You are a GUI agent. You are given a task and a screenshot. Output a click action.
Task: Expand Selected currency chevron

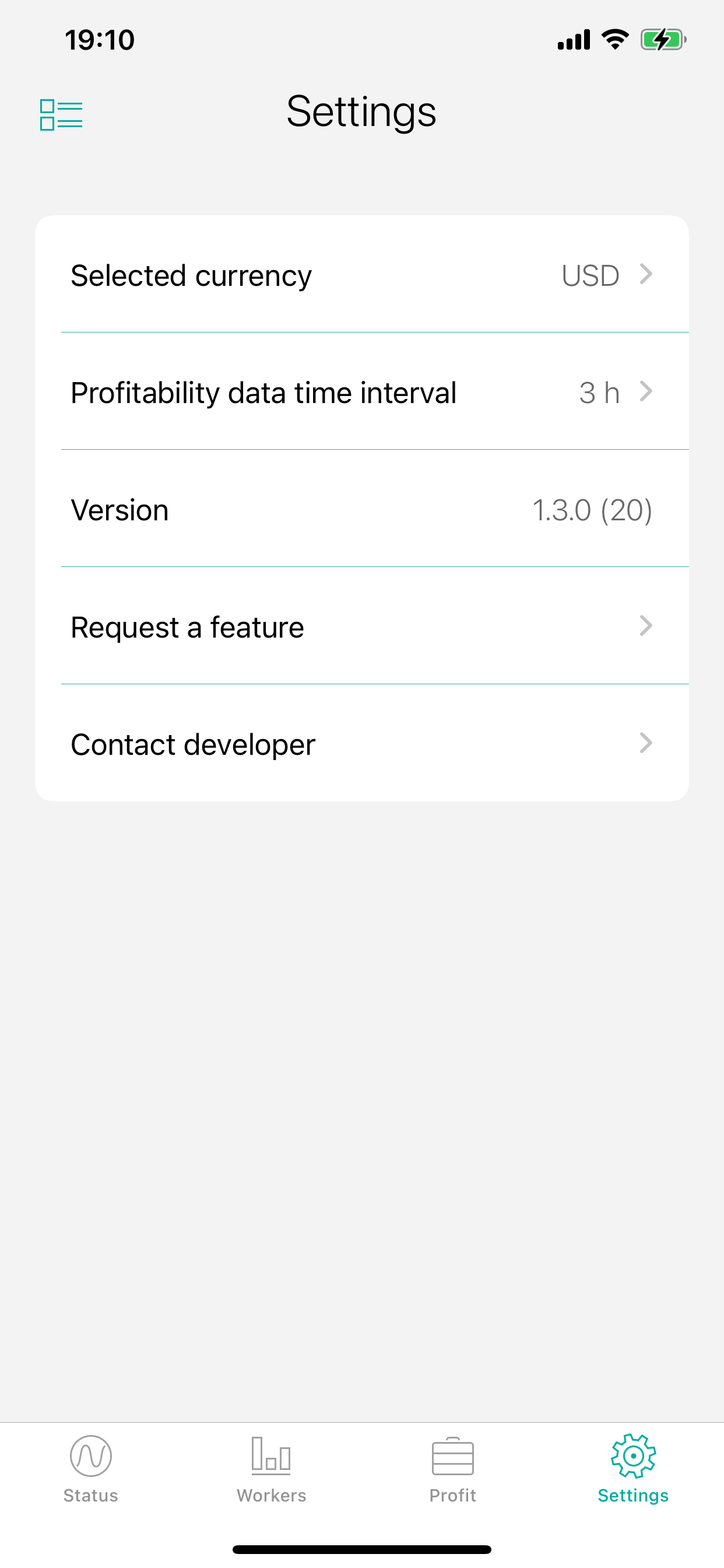click(x=646, y=274)
